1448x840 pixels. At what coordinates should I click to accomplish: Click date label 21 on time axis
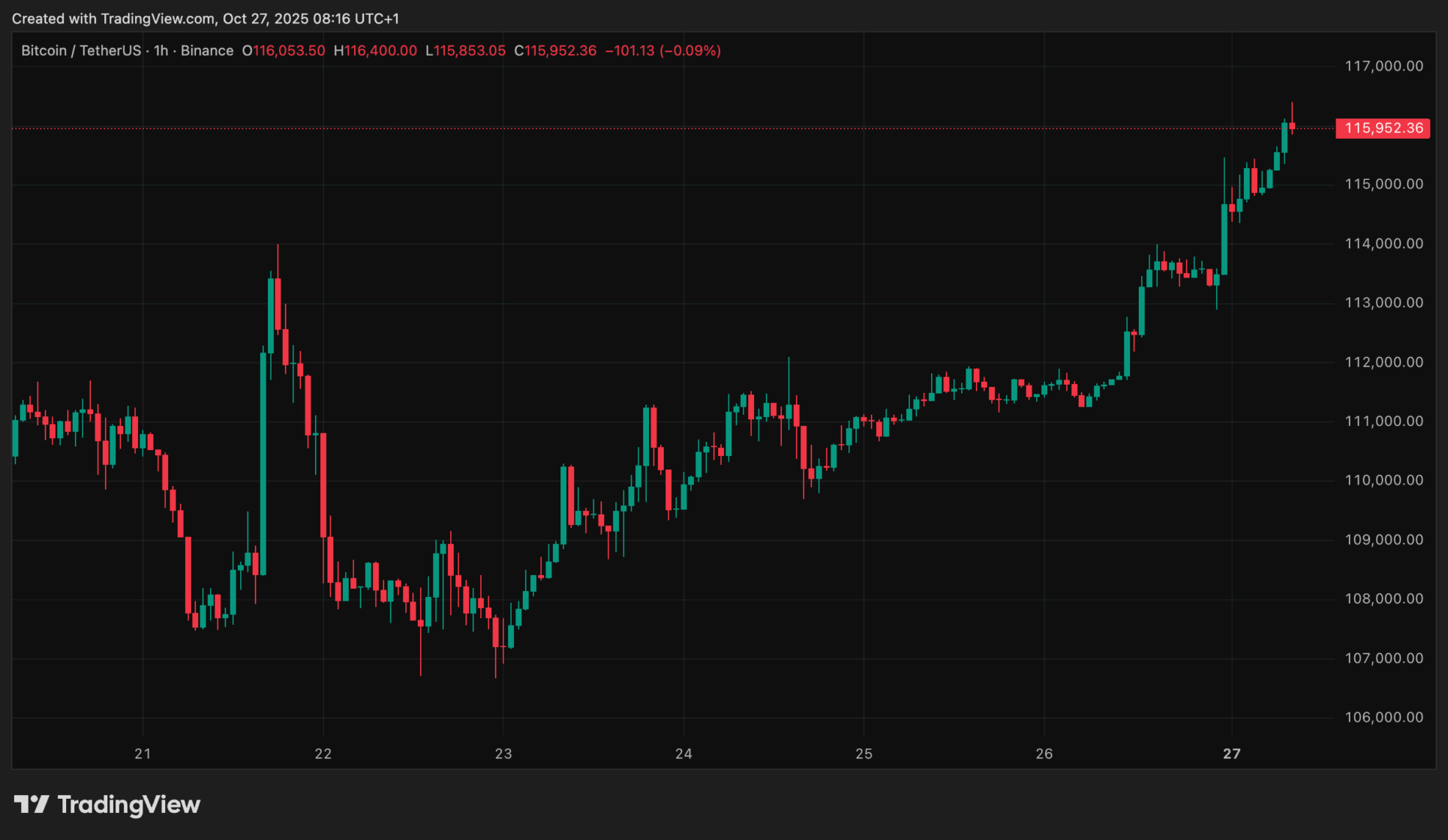tap(143, 754)
